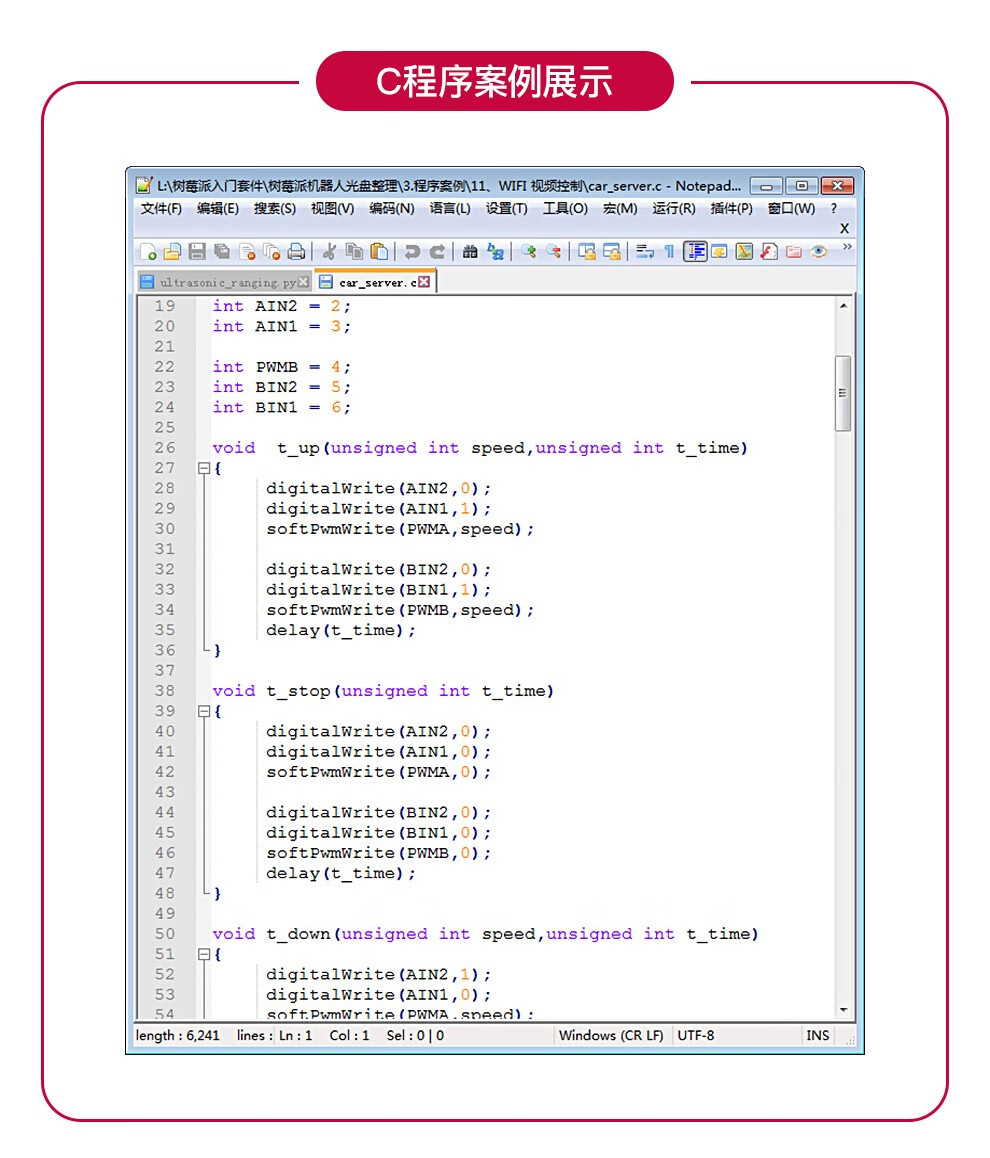This screenshot has height=1158, width=990.
Task: Click the Paste clipboard icon
Action: 379,252
